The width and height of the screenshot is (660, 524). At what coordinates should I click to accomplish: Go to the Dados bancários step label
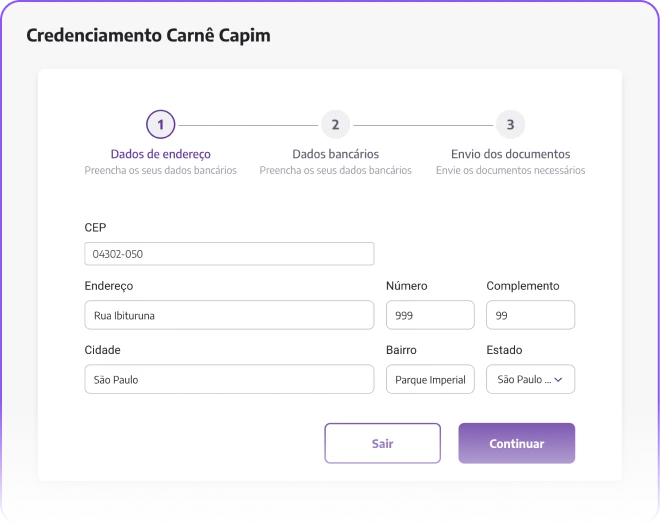pyautogui.click(x=335, y=154)
